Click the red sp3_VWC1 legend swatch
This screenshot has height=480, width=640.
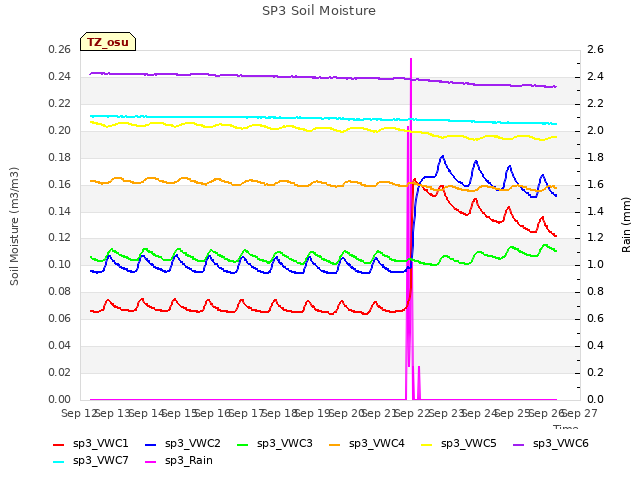(x=59, y=445)
